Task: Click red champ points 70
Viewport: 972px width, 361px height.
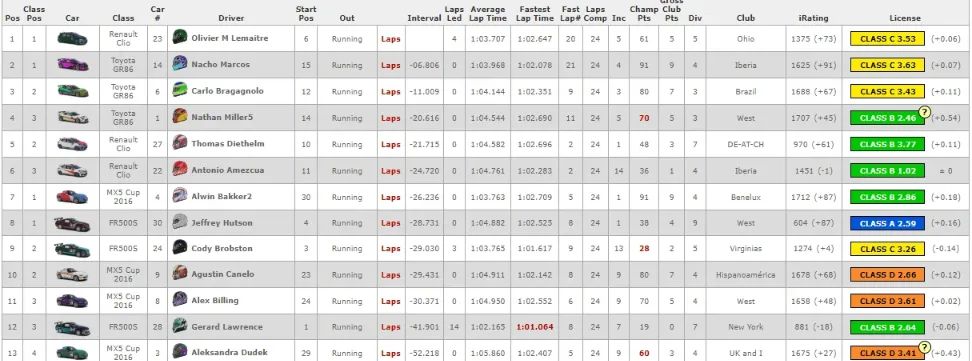Action: (643, 118)
